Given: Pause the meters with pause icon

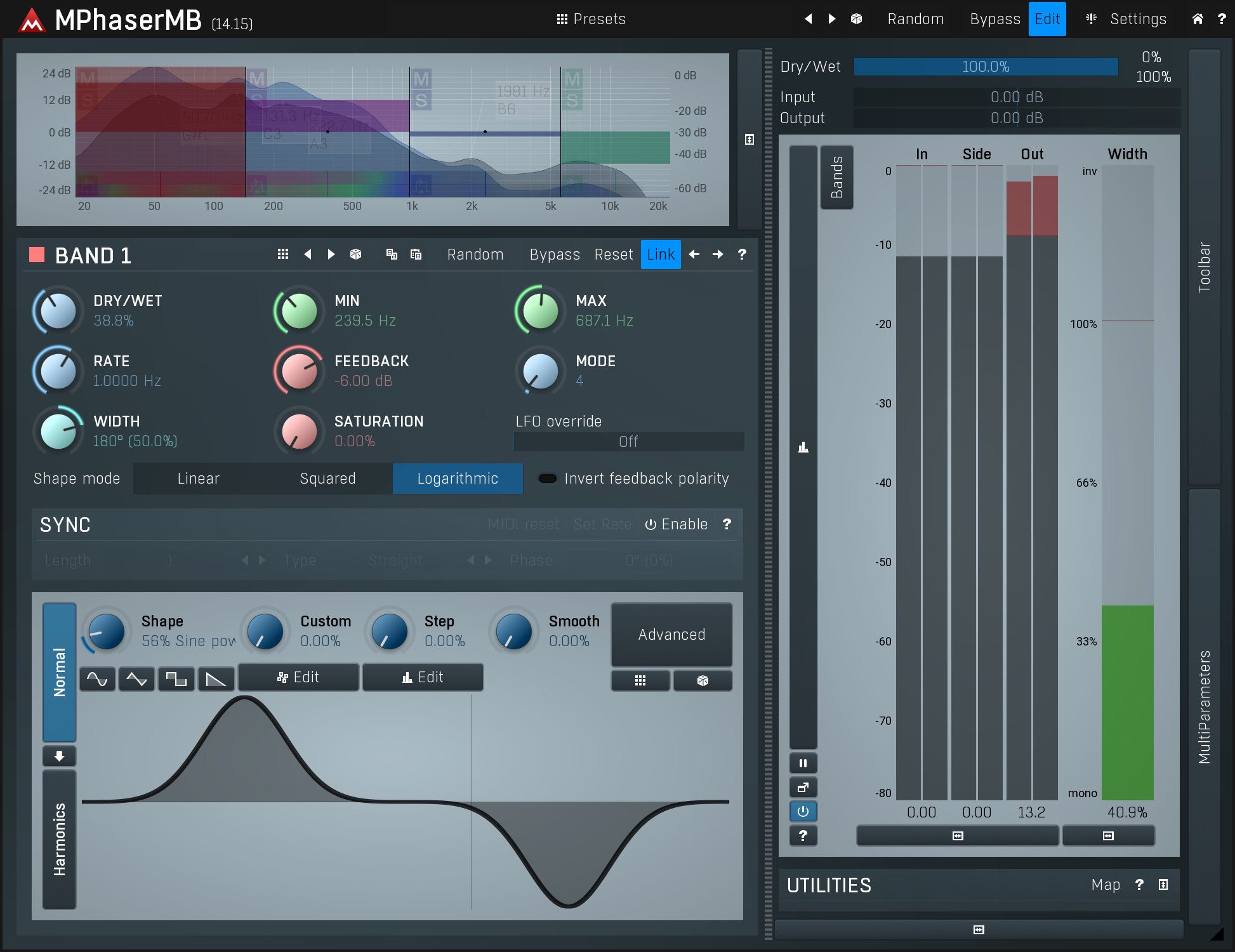Looking at the screenshot, I should point(803,763).
